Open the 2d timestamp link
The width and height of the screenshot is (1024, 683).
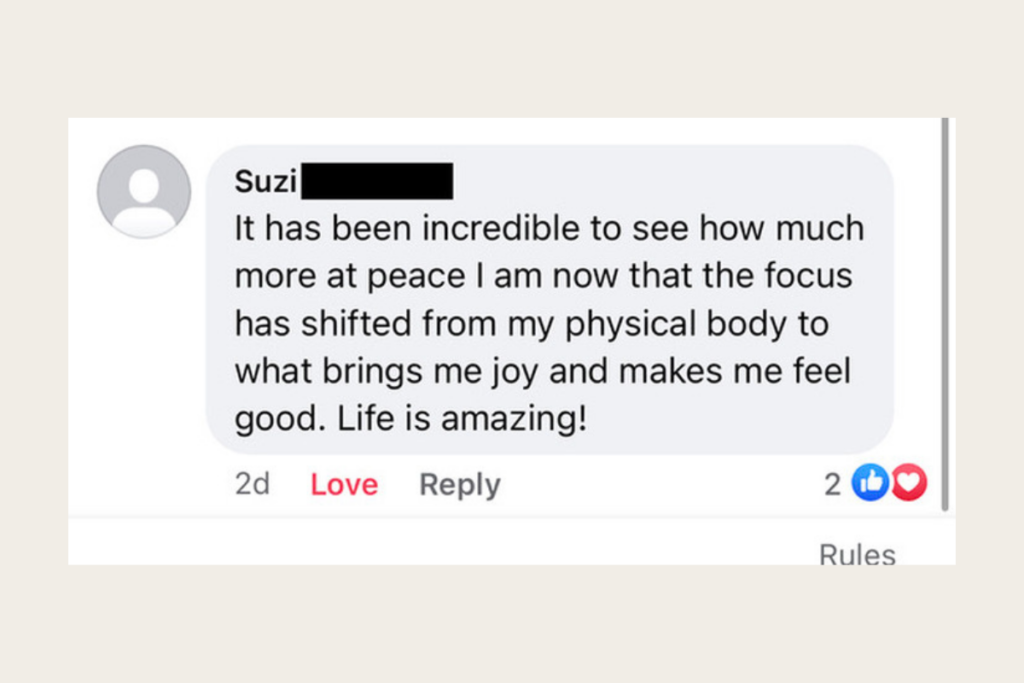tap(252, 484)
